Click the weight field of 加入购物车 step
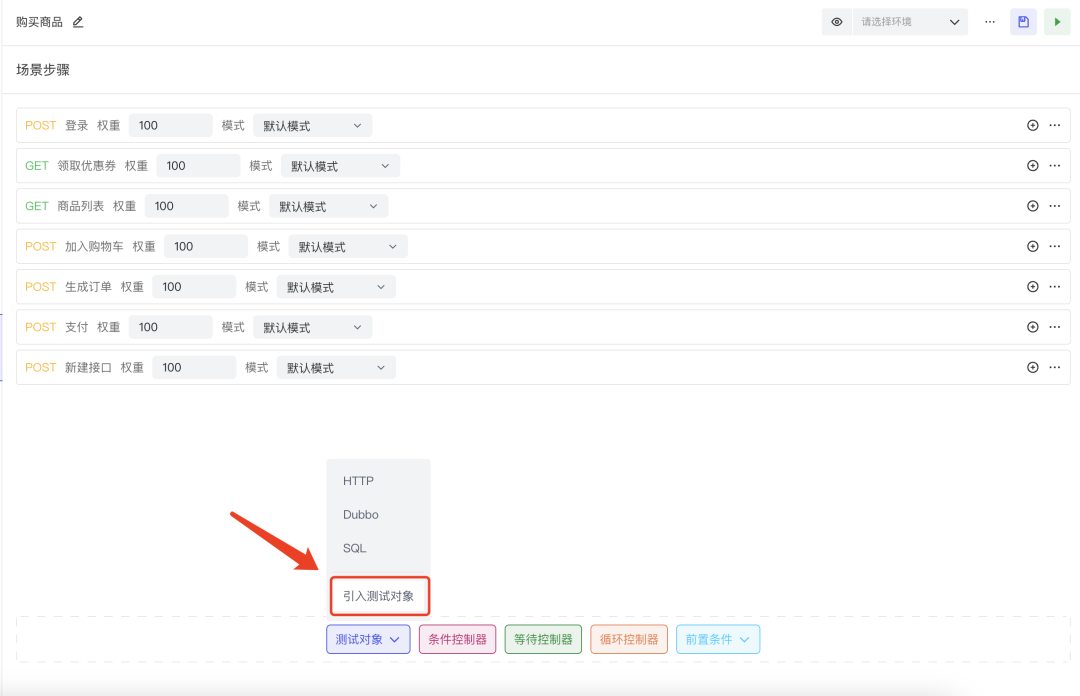 (206, 246)
